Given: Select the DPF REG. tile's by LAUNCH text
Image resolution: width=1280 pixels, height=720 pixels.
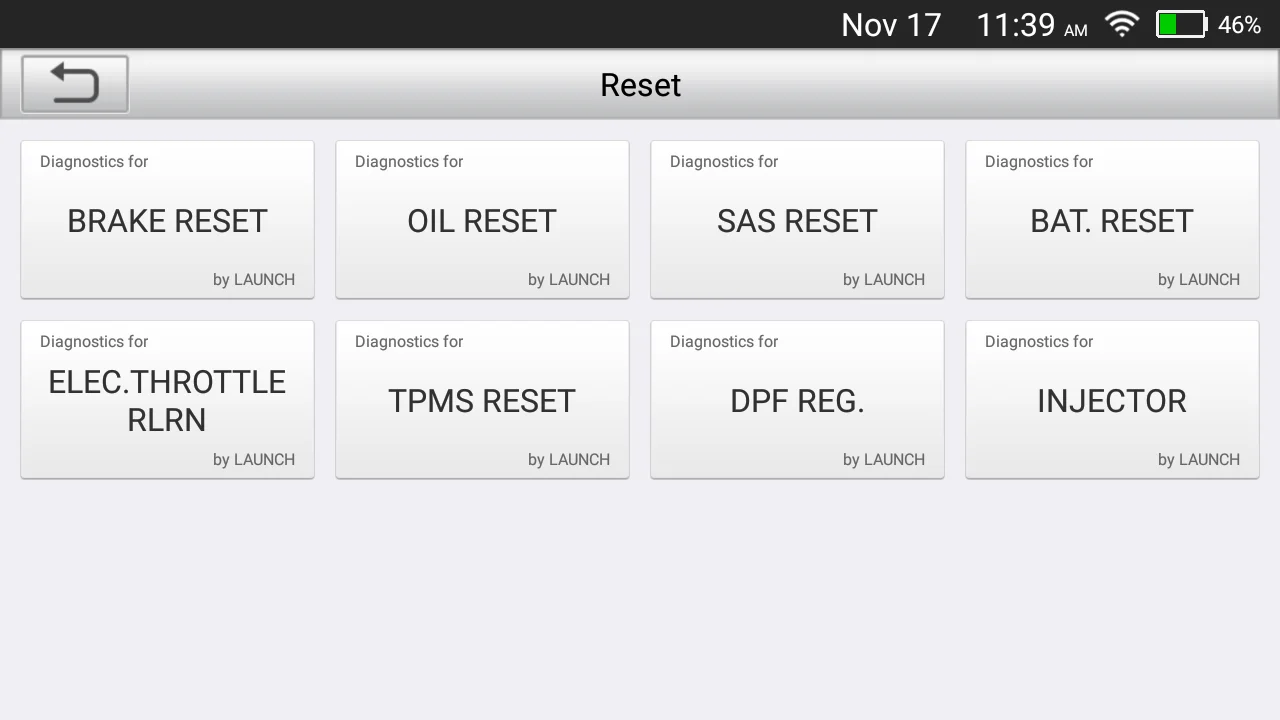Looking at the screenshot, I should pyautogui.click(x=884, y=460).
